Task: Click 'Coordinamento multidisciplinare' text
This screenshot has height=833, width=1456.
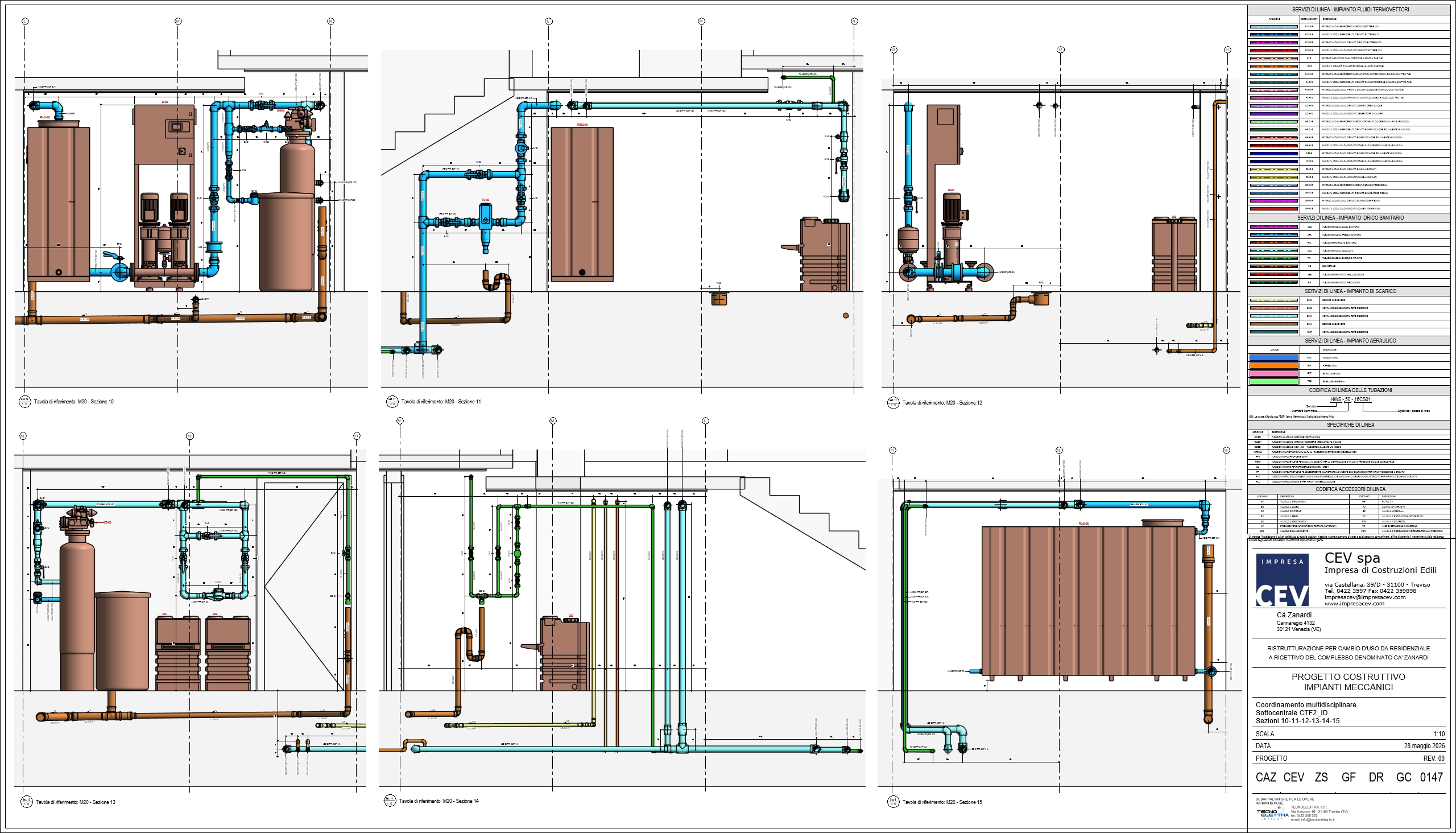Action: click(x=1306, y=705)
